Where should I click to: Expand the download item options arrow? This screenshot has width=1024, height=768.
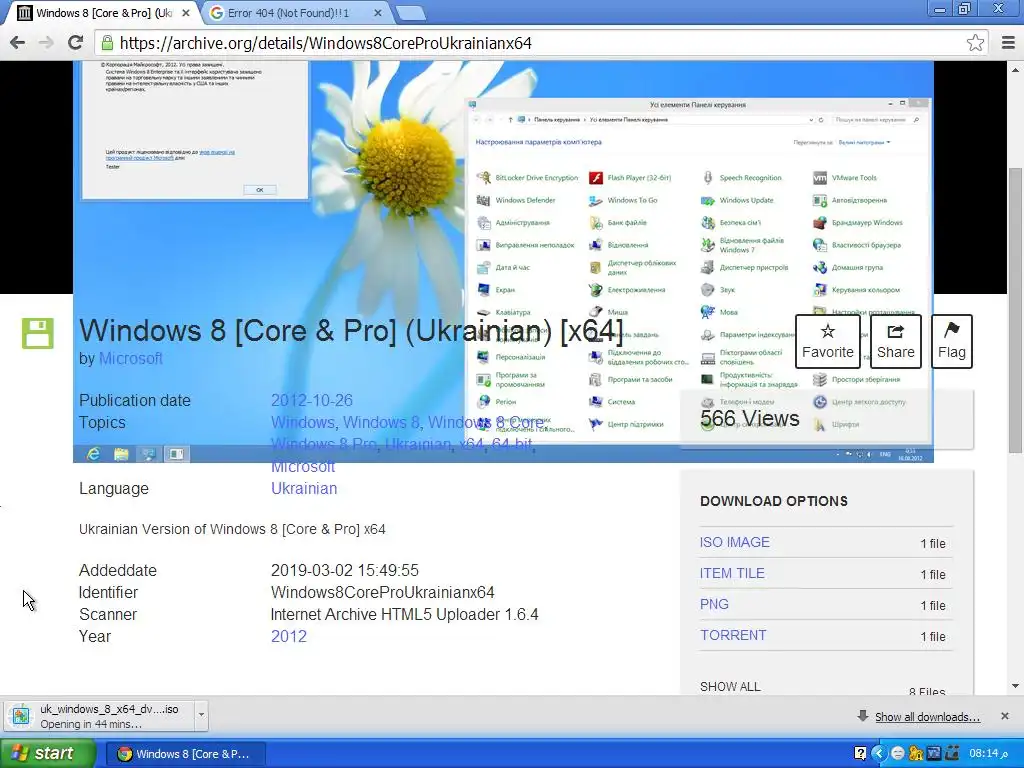coord(201,716)
